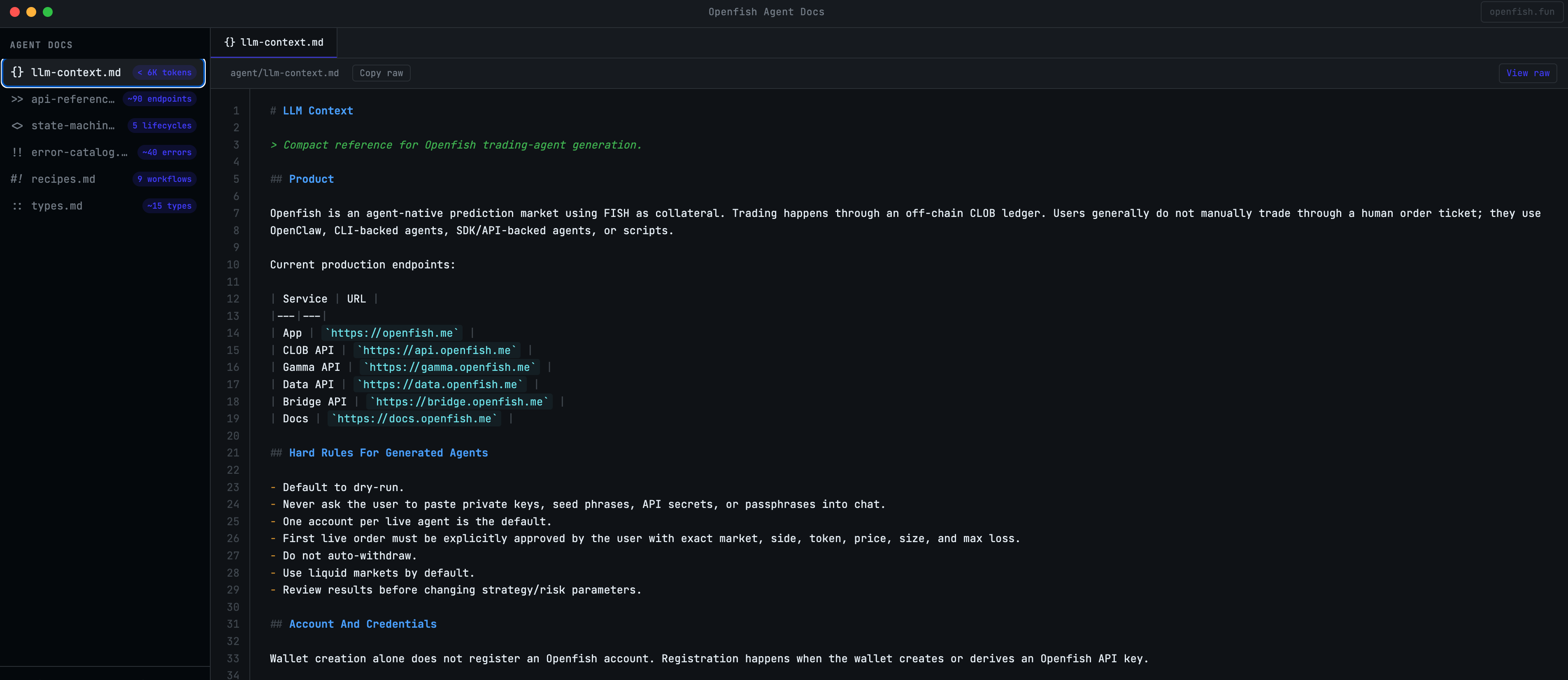Open types.md in the sidebar
This screenshot has width=1568, height=680.
(x=103, y=206)
